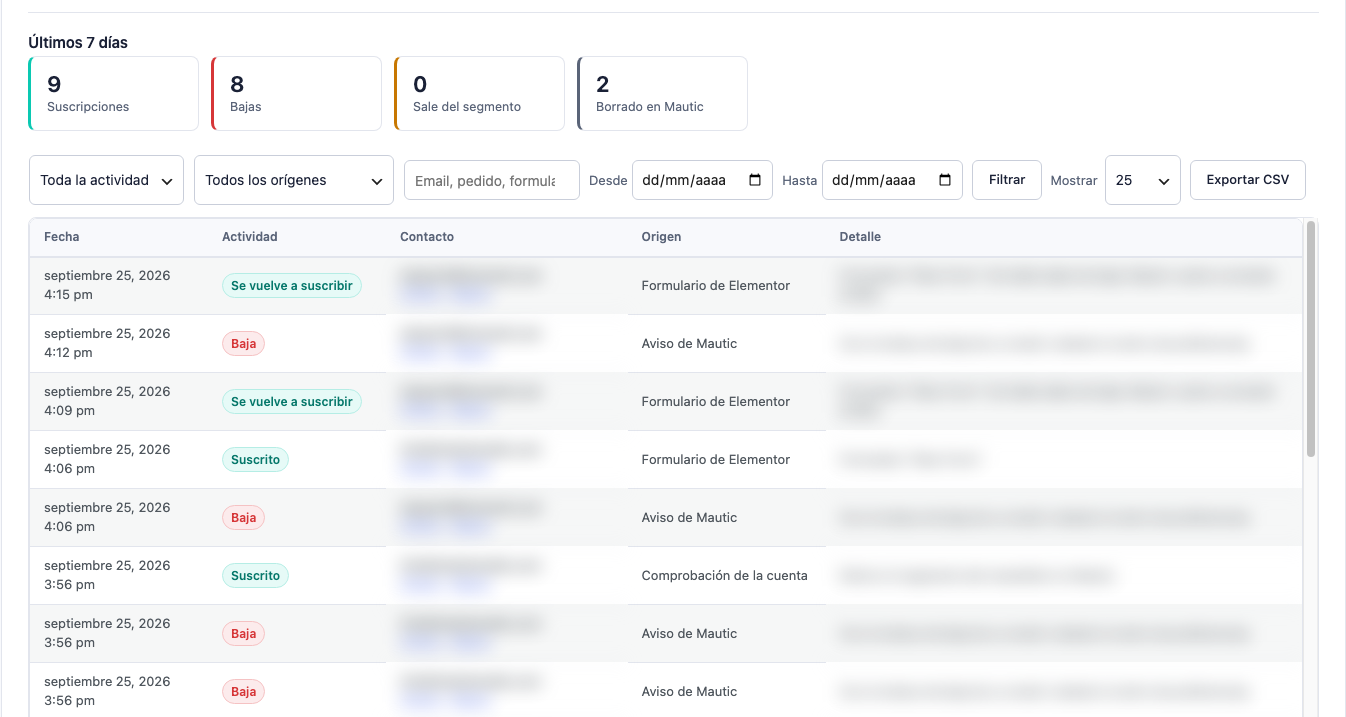
Task: Click Suscrito badge in Comprobación de la cuenta row
Action: click(x=255, y=575)
